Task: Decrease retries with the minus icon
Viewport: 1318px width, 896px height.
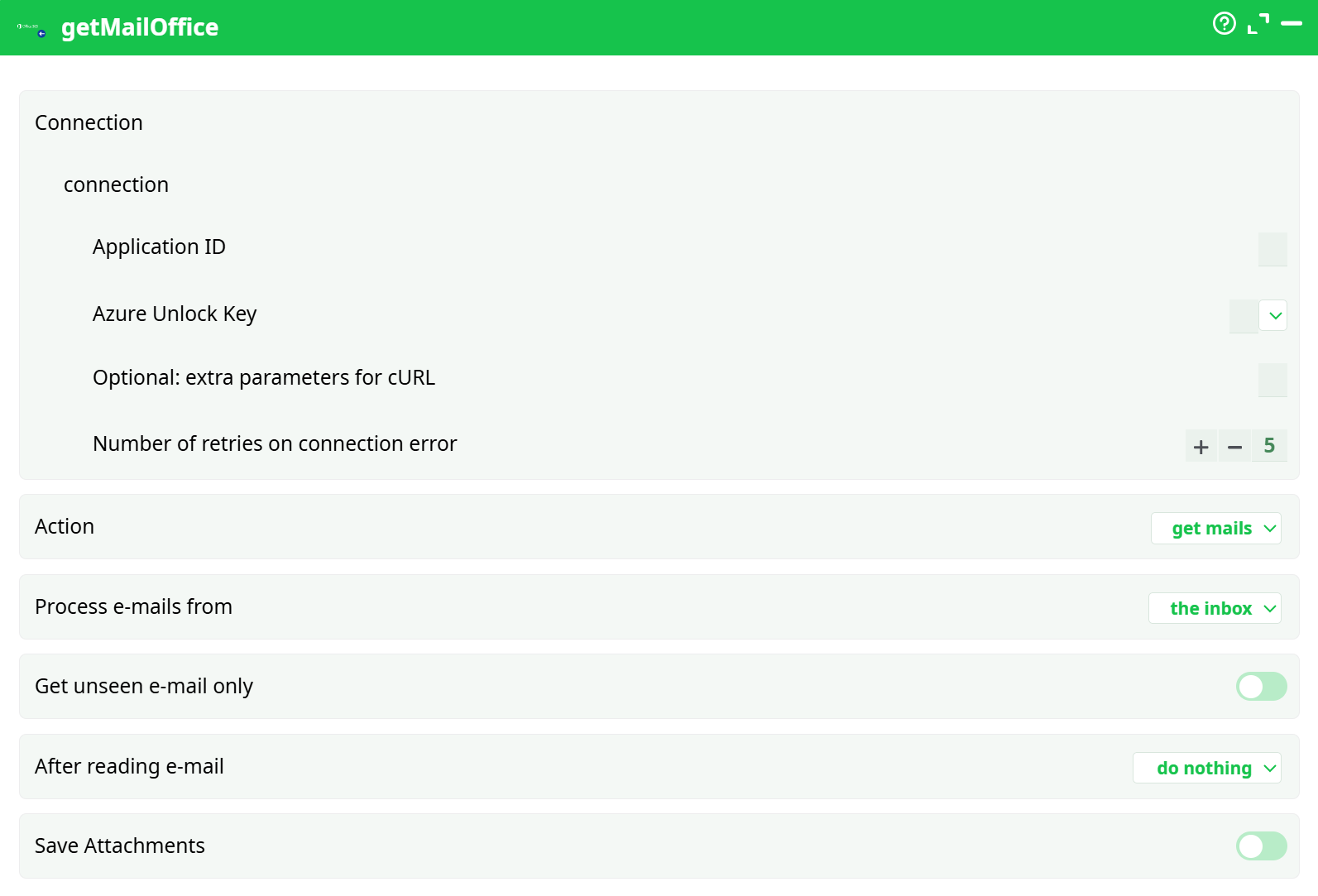Action: tap(1234, 447)
